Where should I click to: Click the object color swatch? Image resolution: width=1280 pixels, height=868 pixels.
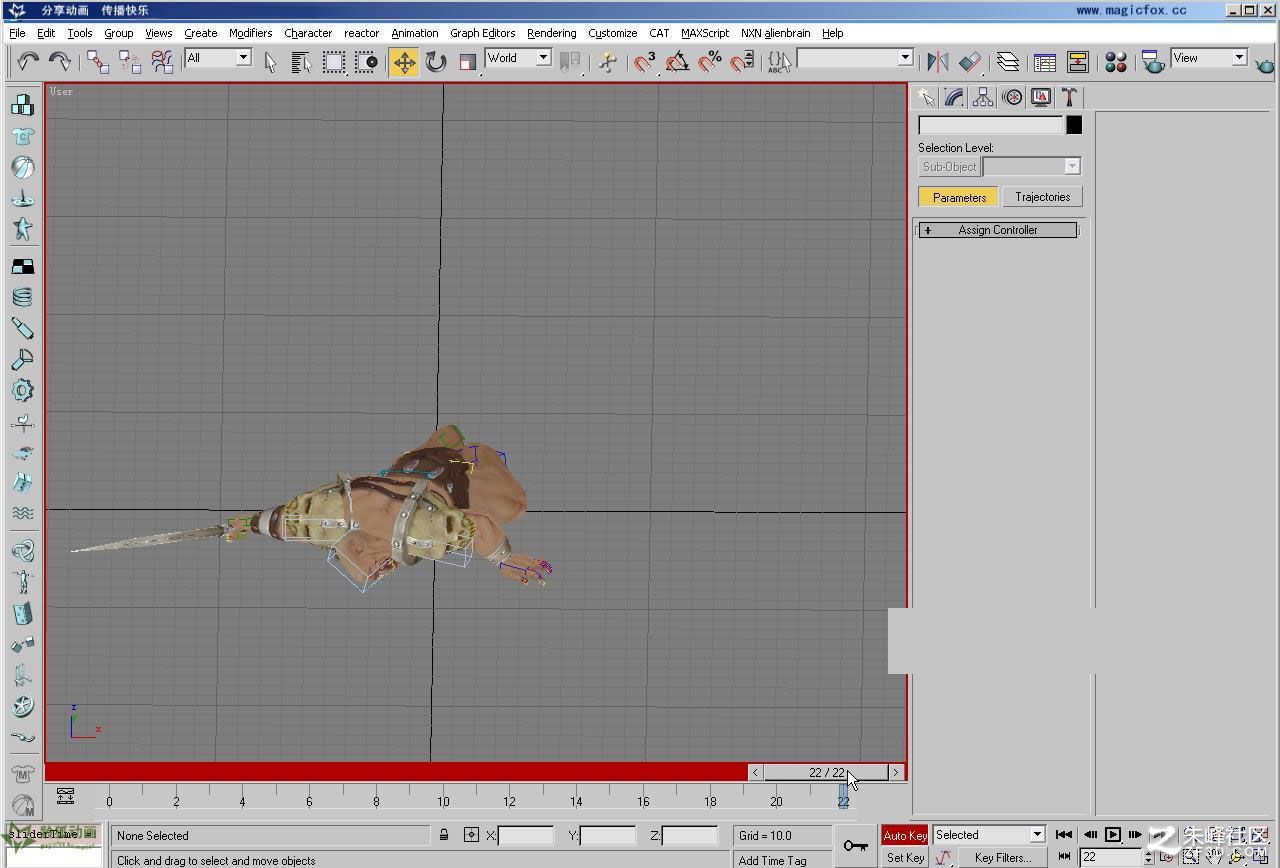[x=1074, y=125]
